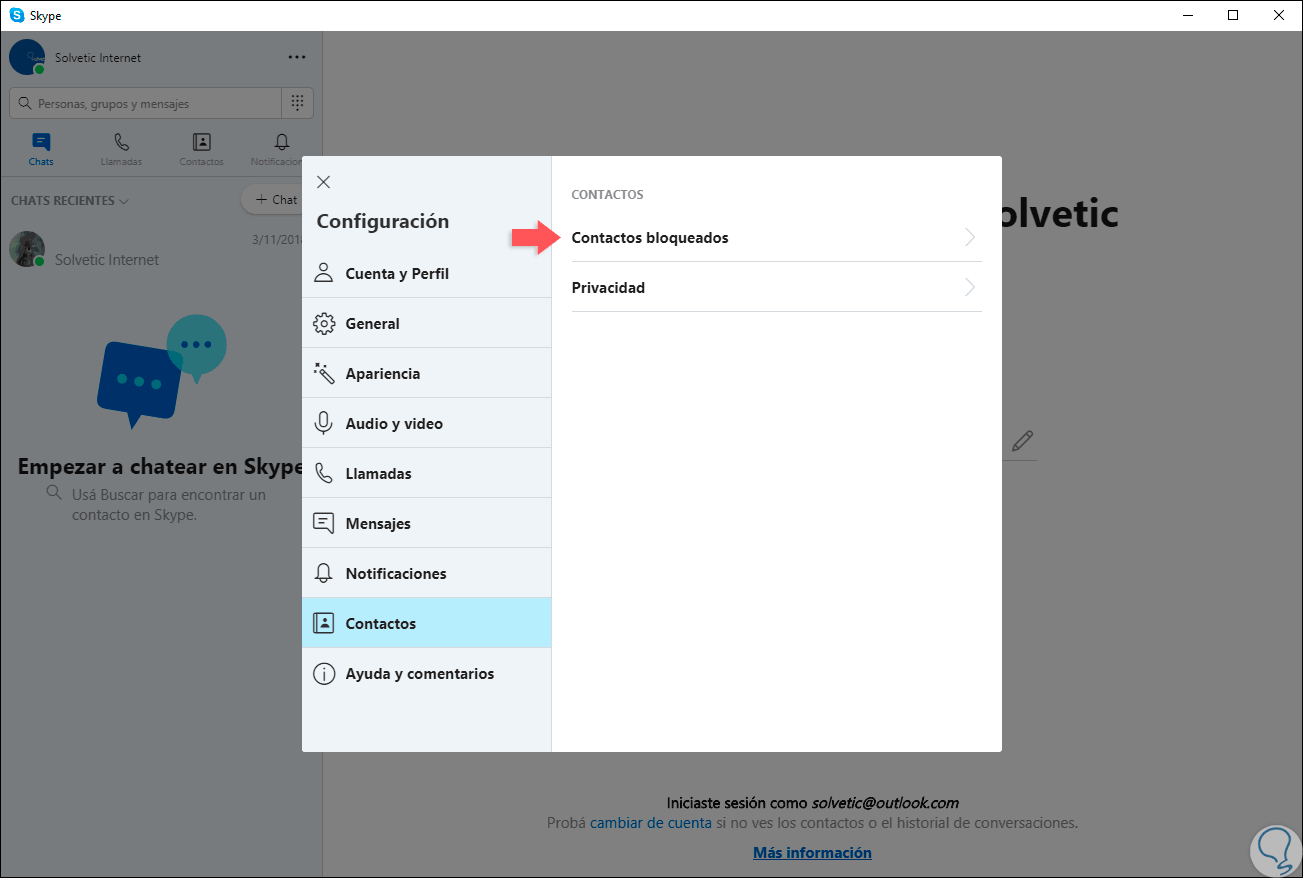Screen dimensions: 1303x878
Task: Click the contact card icon beside Contactos in settings
Action: tap(323, 623)
